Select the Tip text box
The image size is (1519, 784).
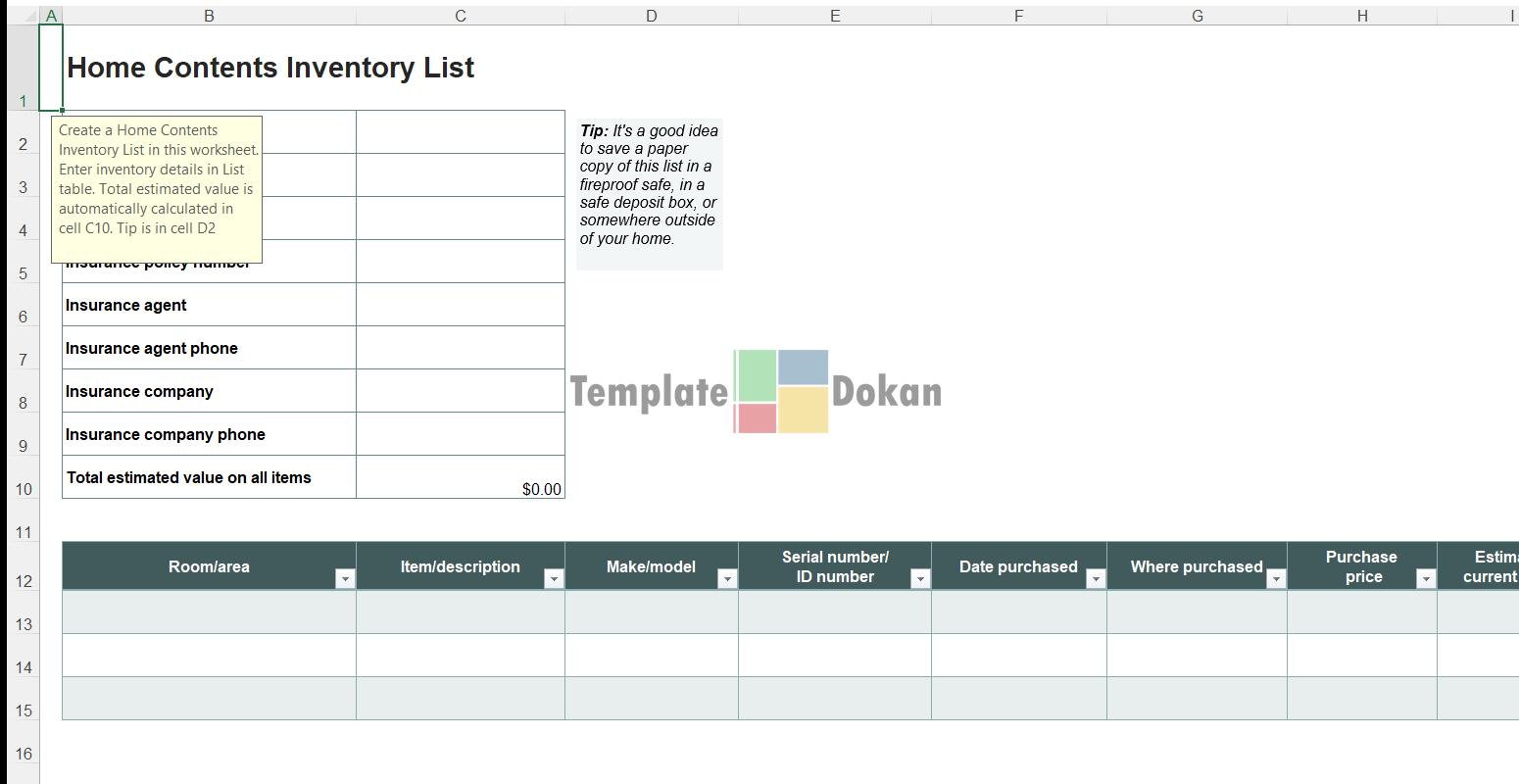[649, 193]
